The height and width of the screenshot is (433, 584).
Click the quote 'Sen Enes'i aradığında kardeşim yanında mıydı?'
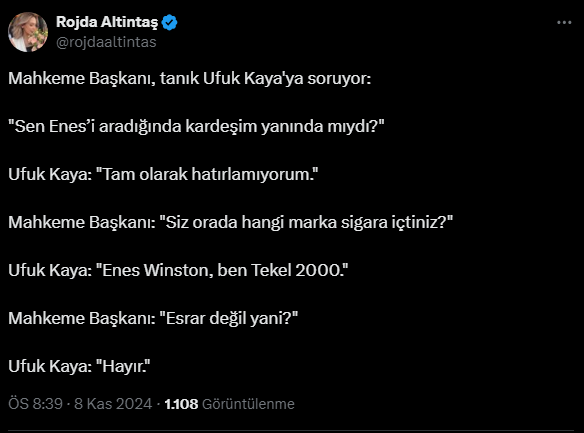196,127
